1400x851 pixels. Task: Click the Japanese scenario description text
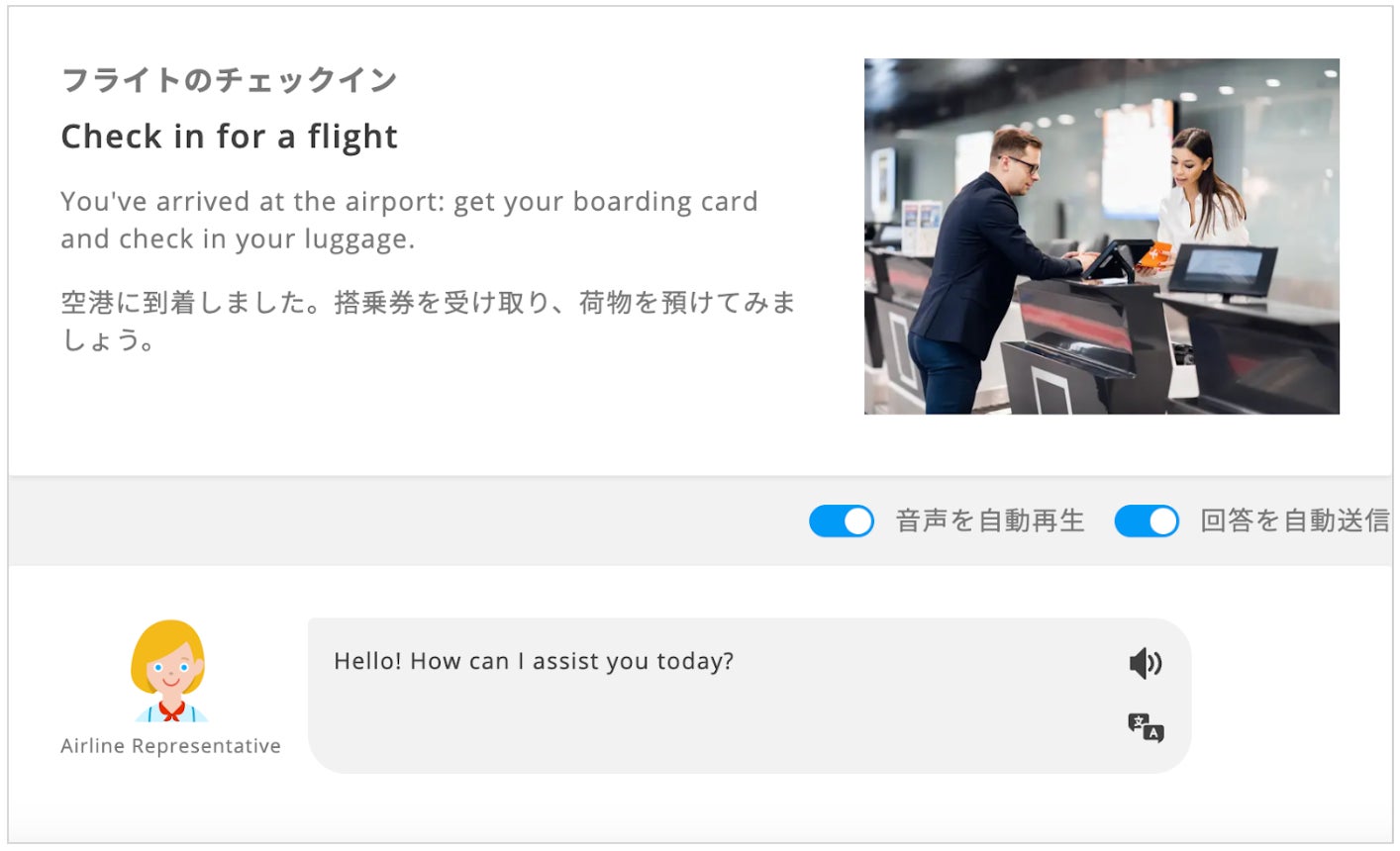tap(428, 321)
